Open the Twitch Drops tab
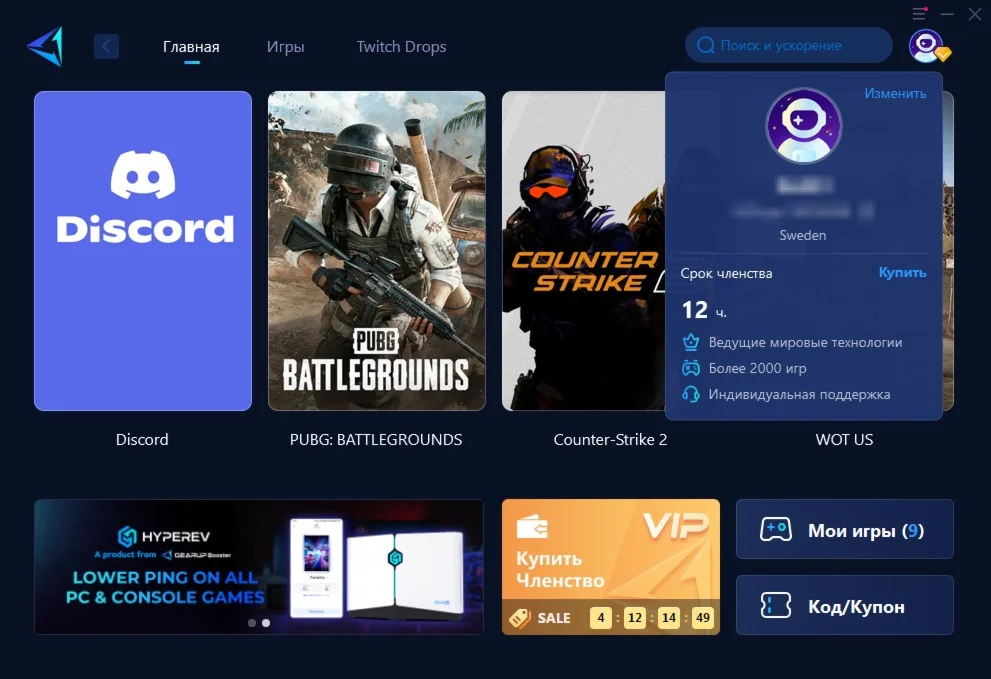Image resolution: width=991 pixels, height=679 pixels. (401, 47)
